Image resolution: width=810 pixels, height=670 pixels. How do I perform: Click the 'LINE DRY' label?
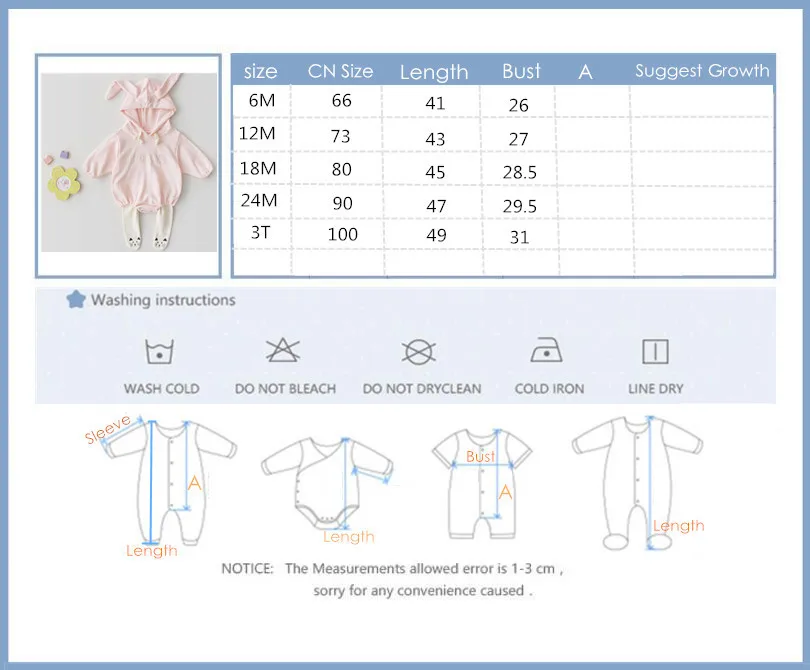coord(656,389)
